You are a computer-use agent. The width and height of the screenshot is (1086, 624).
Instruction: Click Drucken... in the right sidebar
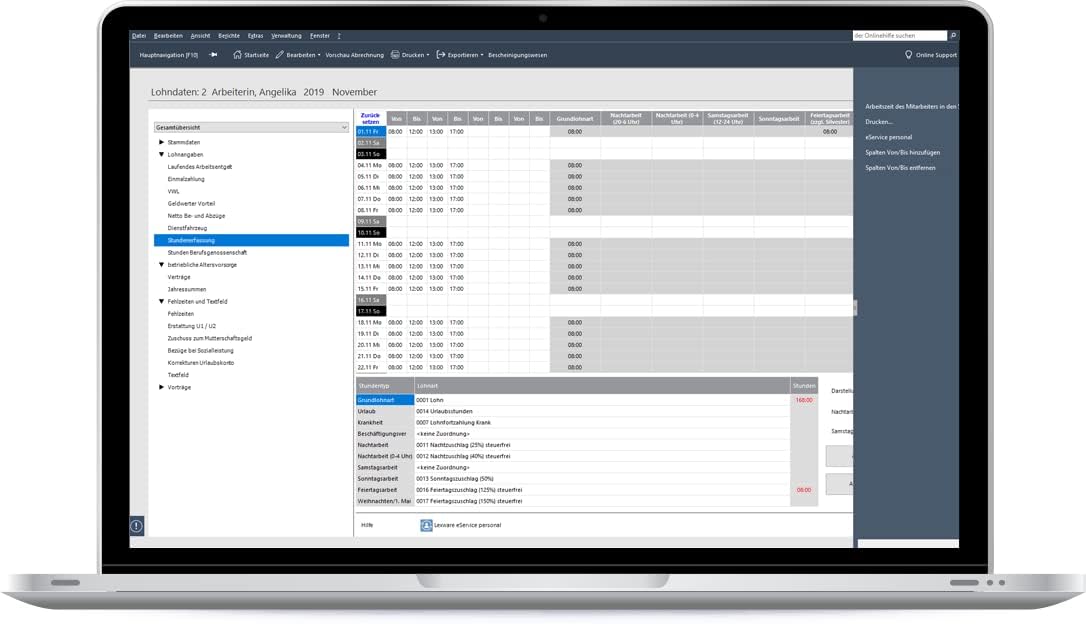tap(879, 122)
